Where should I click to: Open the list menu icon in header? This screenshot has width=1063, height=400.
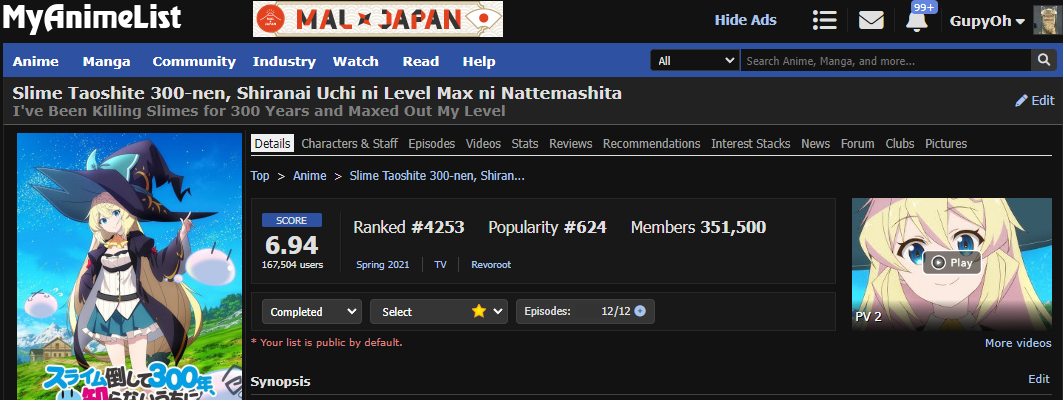coord(824,21)
